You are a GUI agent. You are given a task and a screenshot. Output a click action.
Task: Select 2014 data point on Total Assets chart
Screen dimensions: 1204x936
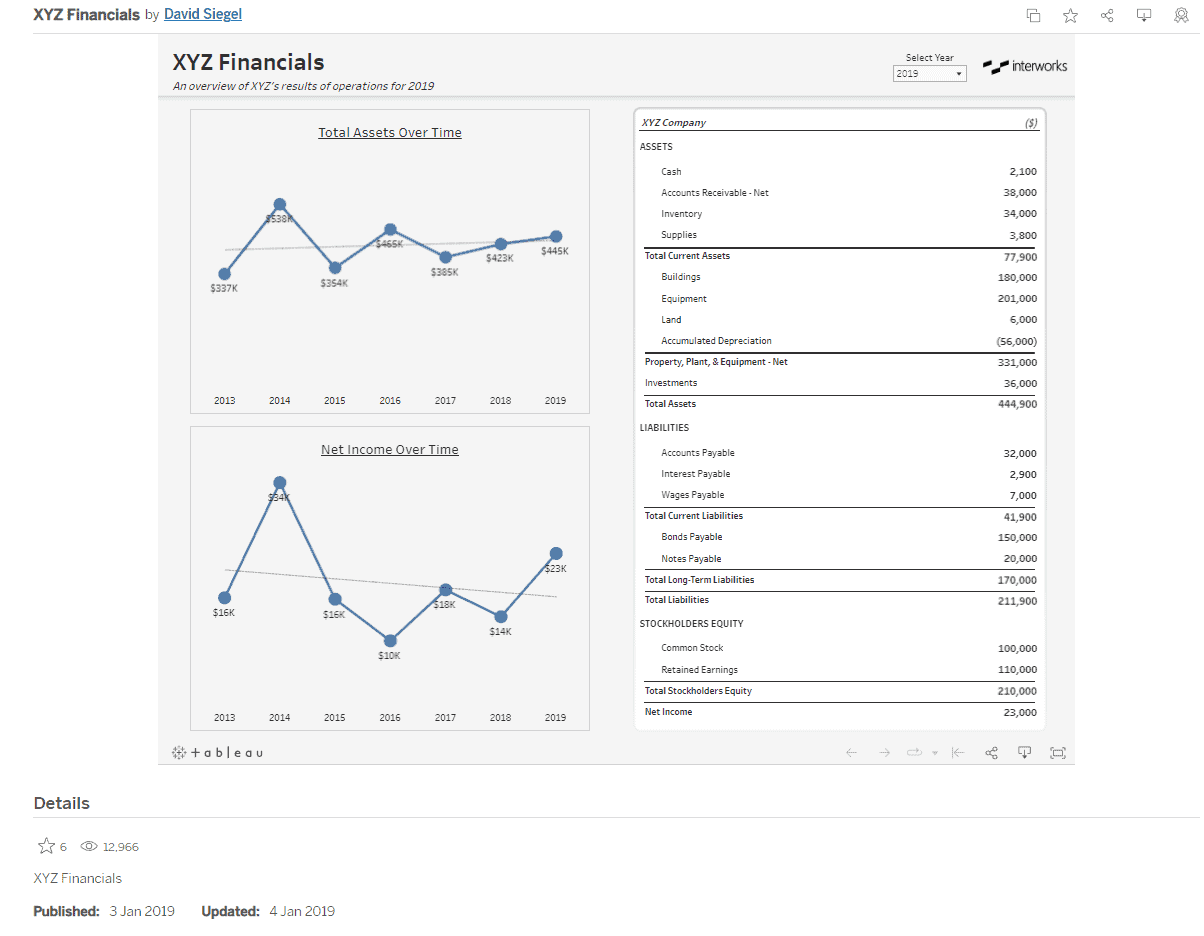pos(280,204)
